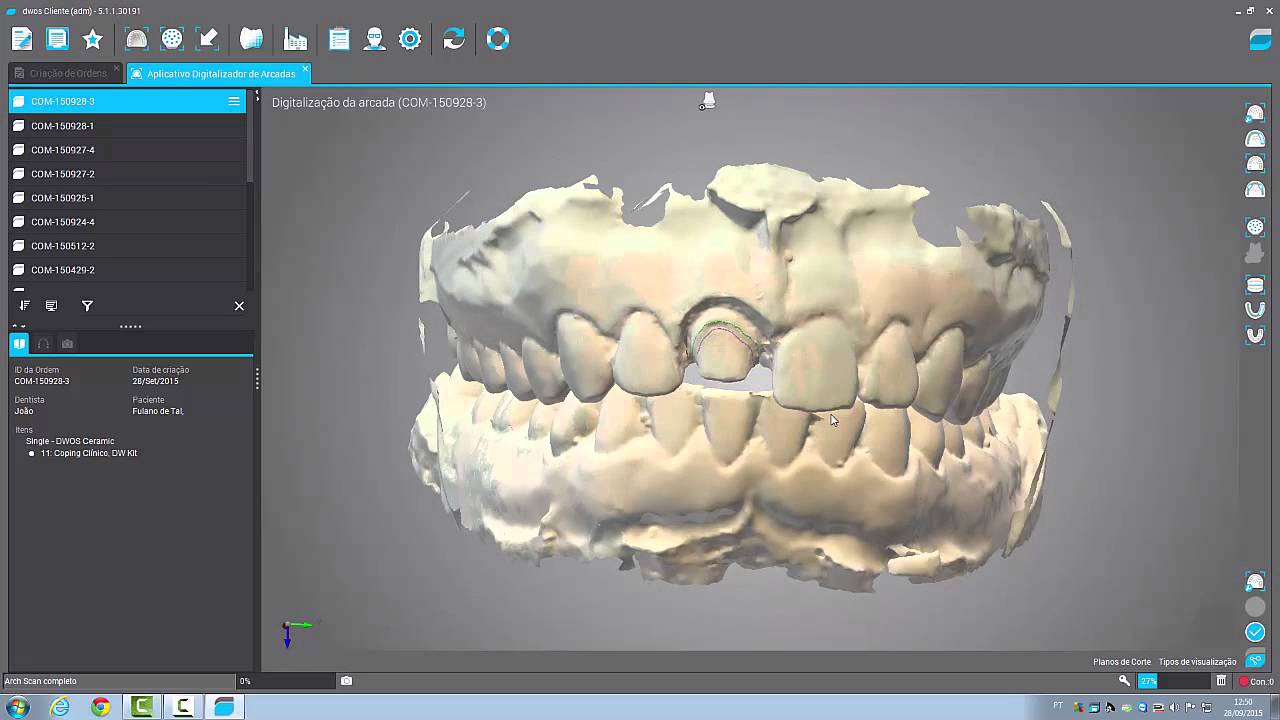Toggle the occlusion bite icon in right sidebar
The width and height of the screenshot is (1280, 720).
tap(1255, 285)
